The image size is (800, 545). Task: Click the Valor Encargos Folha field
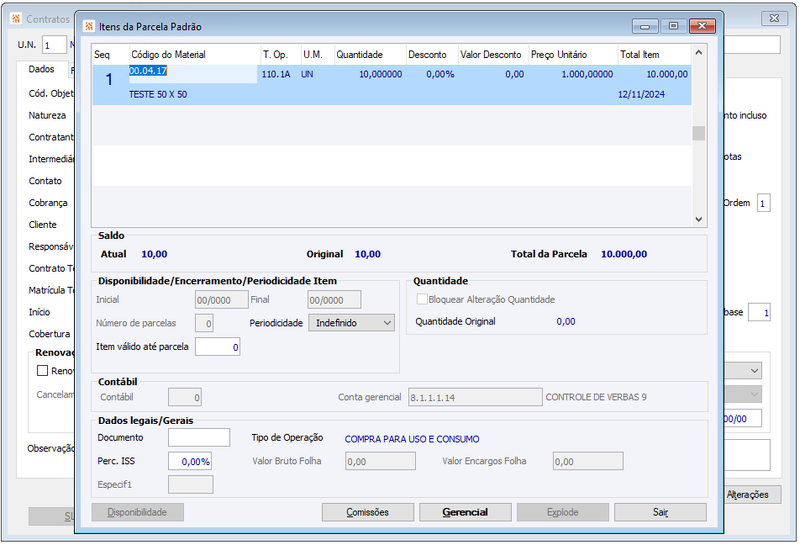click(x=588, y=461)
